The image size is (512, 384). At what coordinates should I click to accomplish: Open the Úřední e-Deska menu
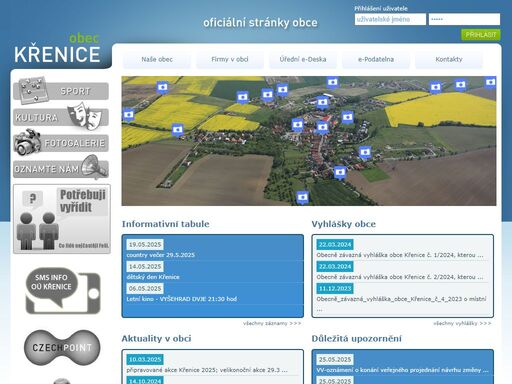click(x=303, y=59)
